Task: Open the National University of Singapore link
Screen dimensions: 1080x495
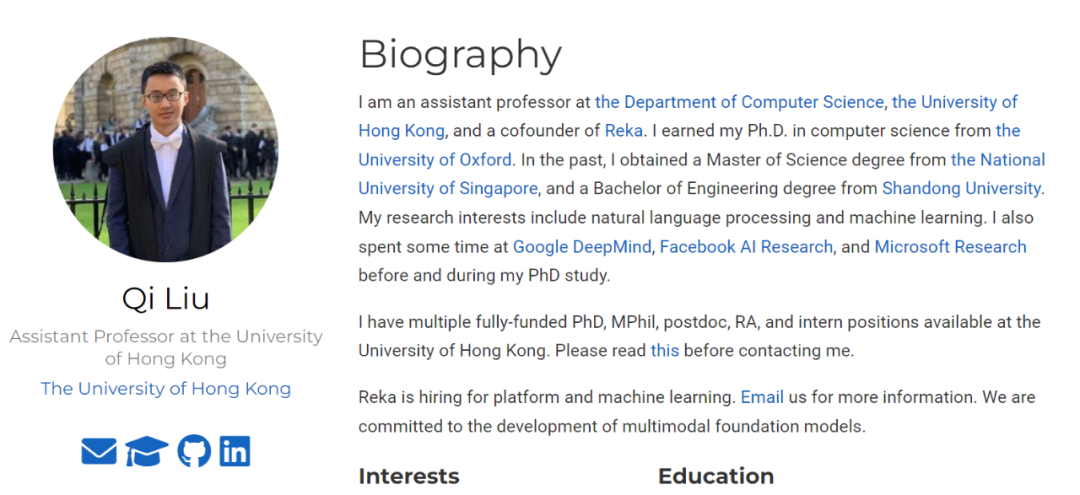Action: pyautogui.click(x=997, y=160)
